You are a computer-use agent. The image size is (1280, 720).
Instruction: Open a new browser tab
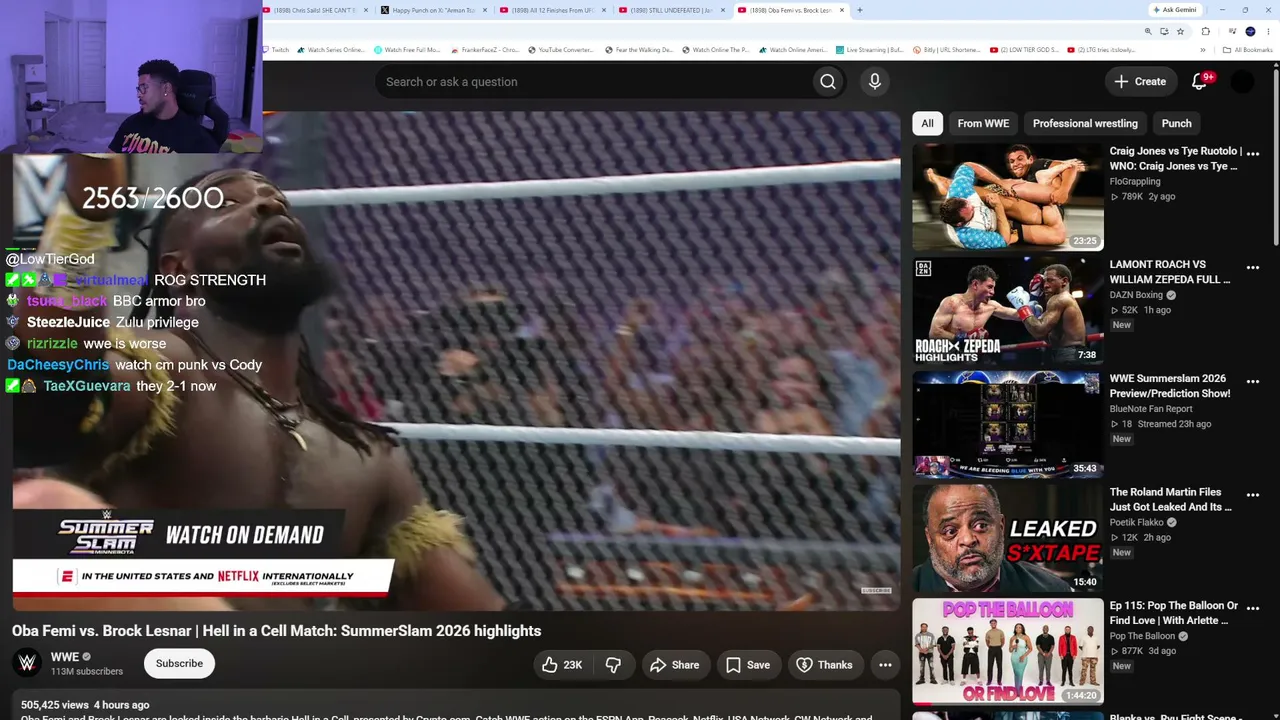pyautogui.click(x=860, y=10)
